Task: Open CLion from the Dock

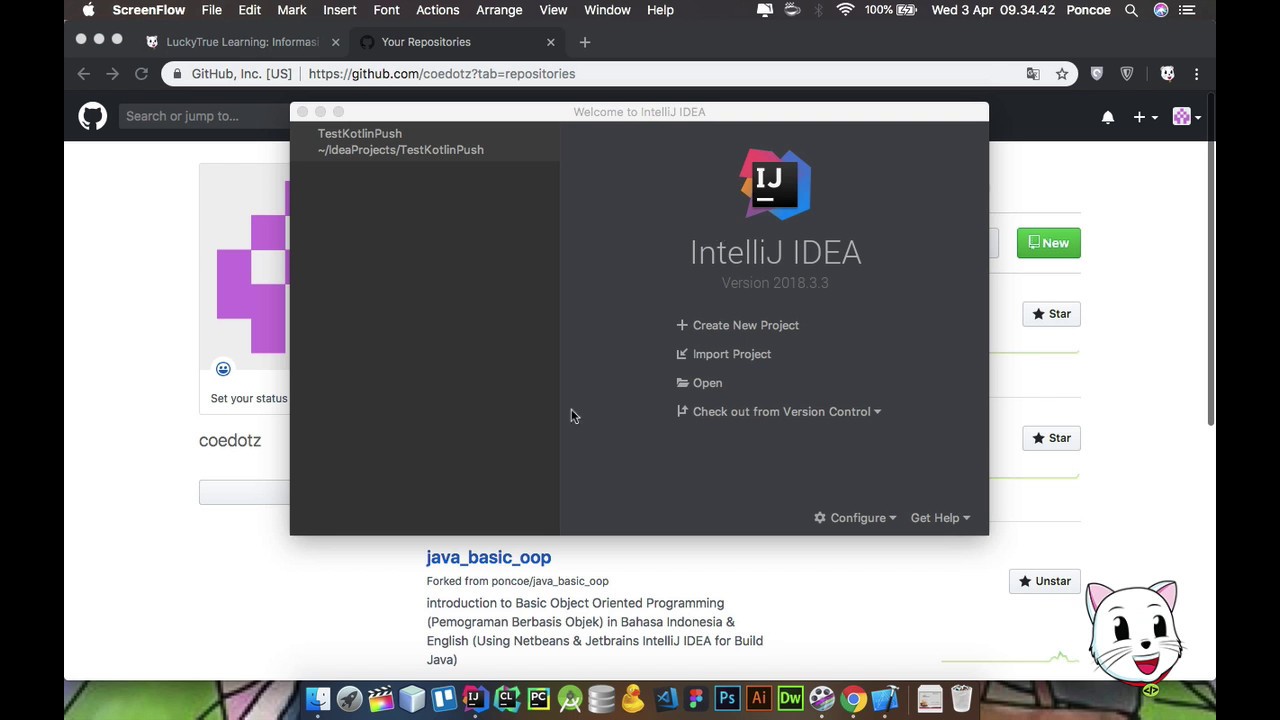Action: (x=507, y=698)
